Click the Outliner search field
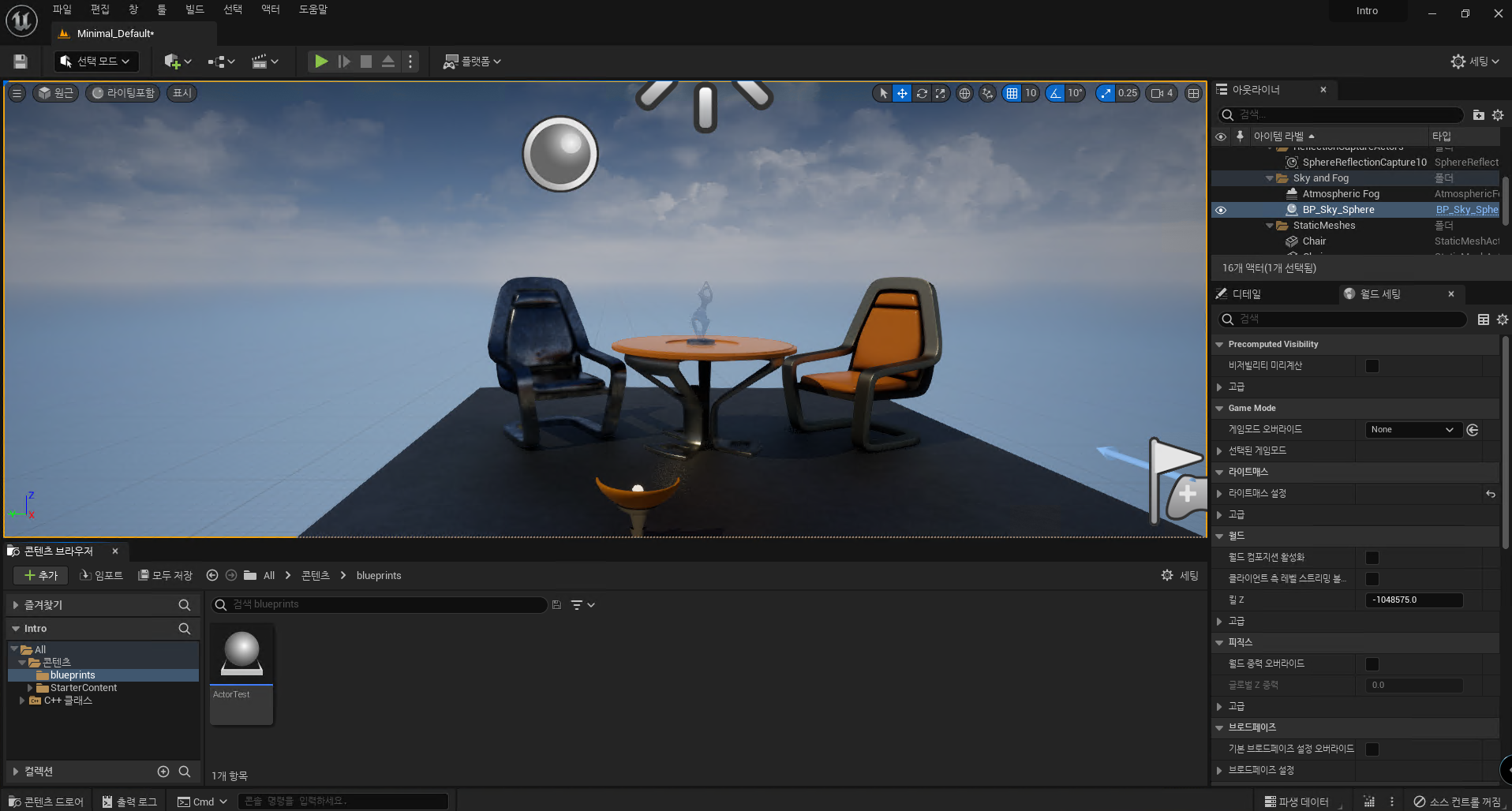Viewport: 1512px width, 811px height. point(1342,115)
